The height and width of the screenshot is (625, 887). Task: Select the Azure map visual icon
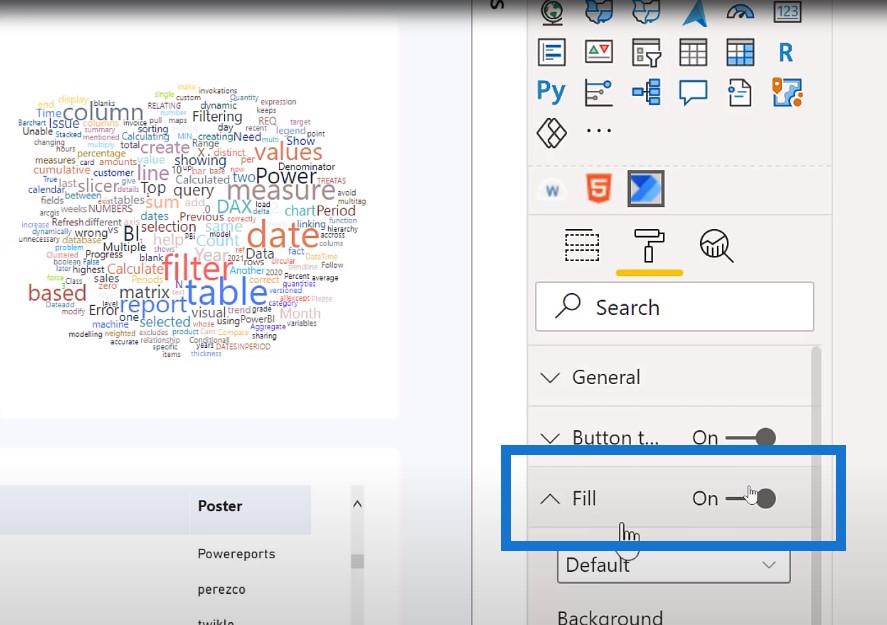coord(694,12)
